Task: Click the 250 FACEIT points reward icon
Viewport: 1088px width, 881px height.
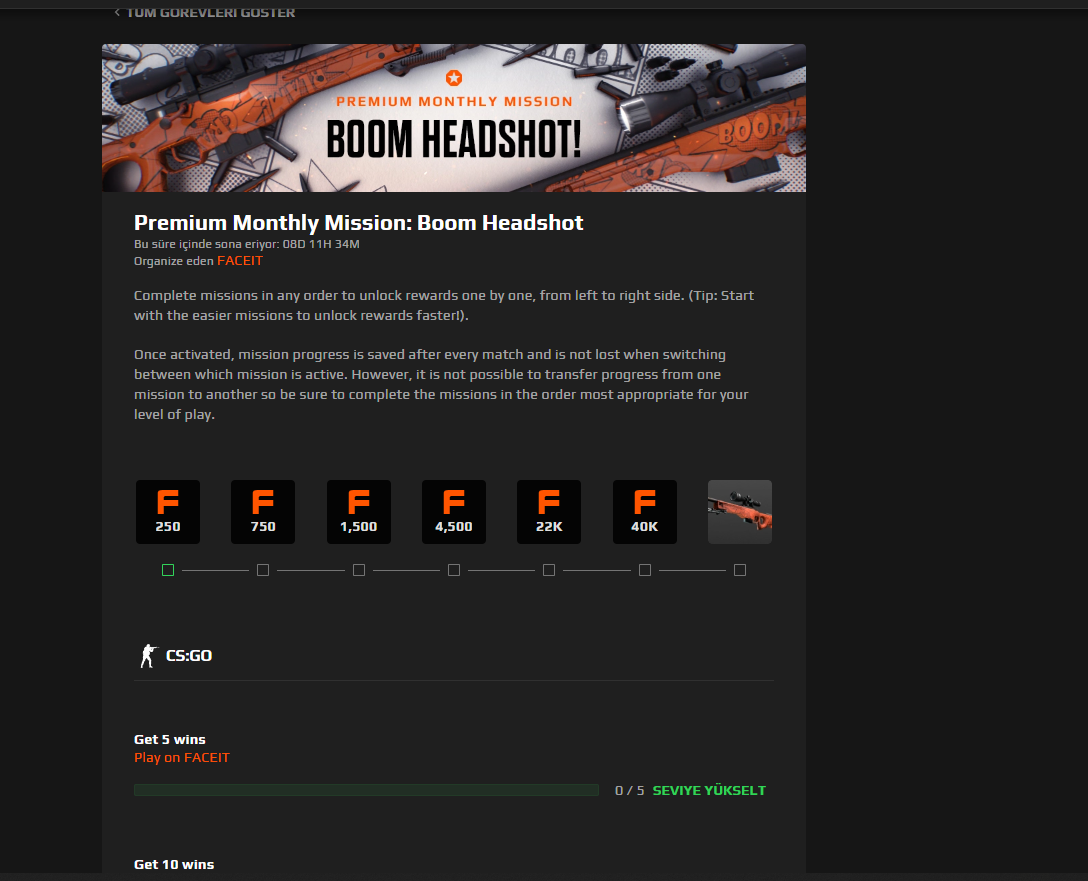Action: coord(168,512)
